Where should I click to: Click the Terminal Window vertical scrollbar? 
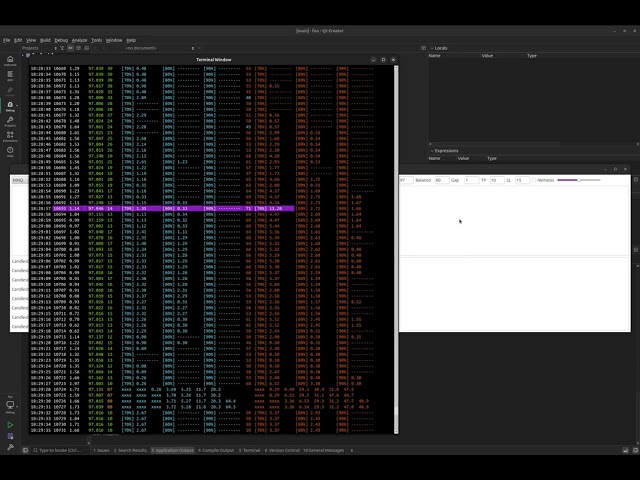pos(396,249)
